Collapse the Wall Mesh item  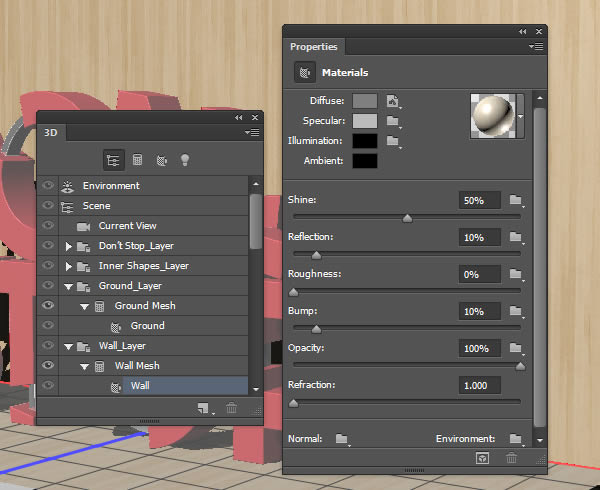(85, 367)
